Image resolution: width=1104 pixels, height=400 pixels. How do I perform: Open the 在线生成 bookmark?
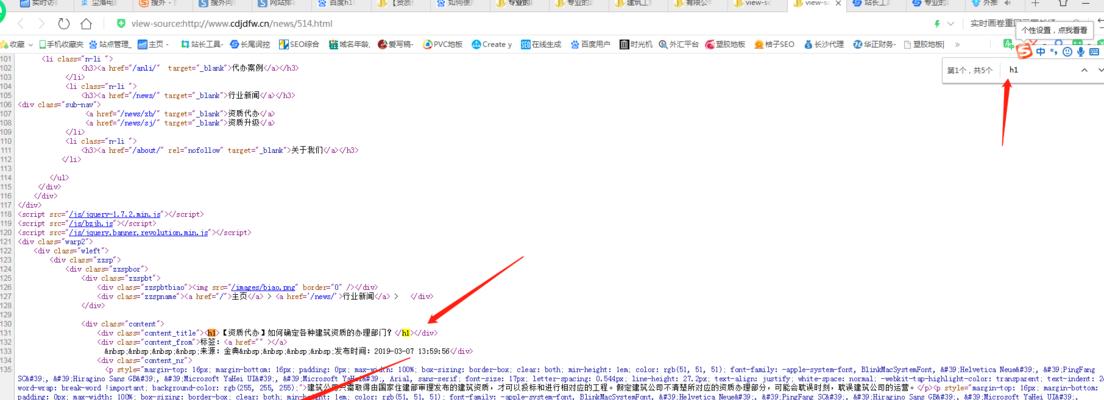click(541, 44)
